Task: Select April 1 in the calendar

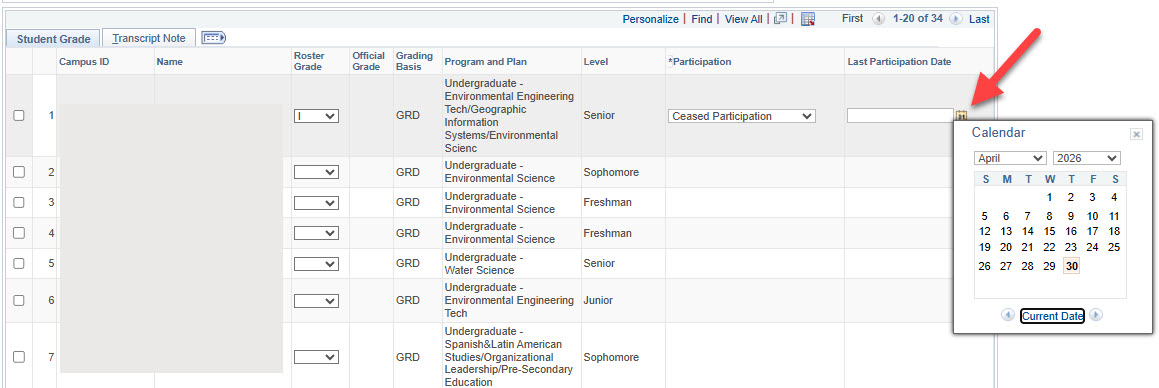Action: point(1050,197)
